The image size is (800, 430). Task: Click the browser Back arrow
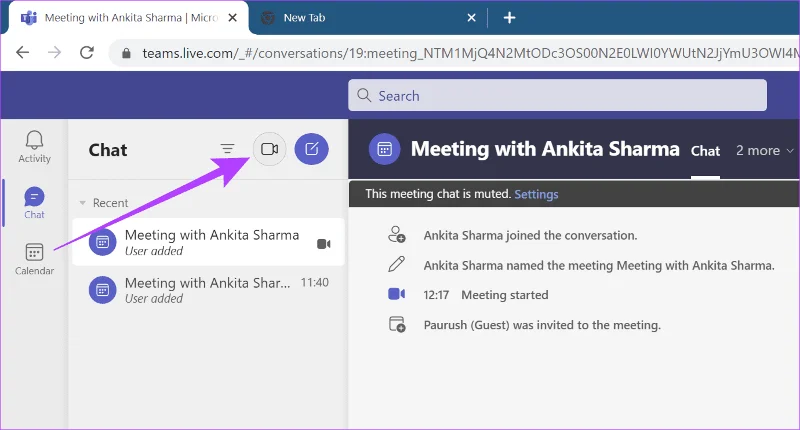[22, 53]
